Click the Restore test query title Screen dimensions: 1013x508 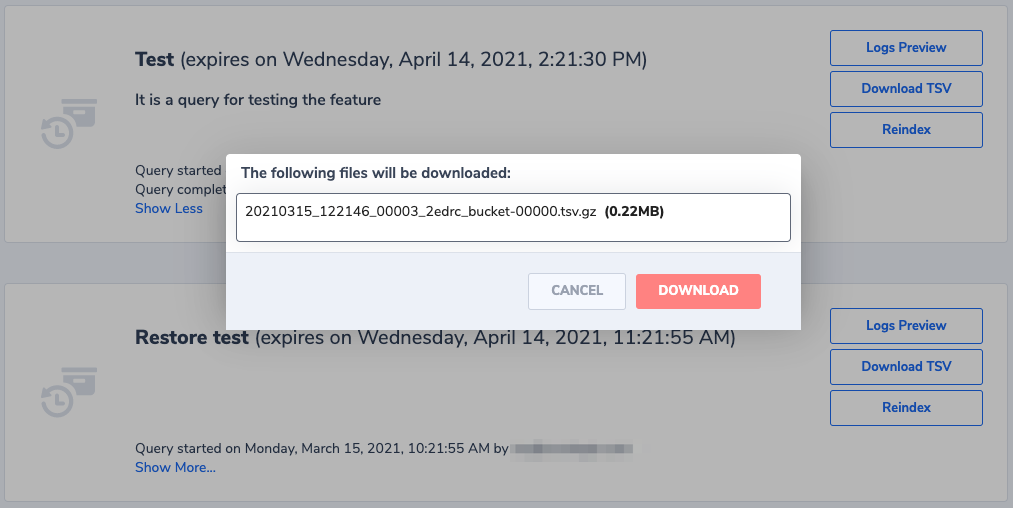coord(191,337)
